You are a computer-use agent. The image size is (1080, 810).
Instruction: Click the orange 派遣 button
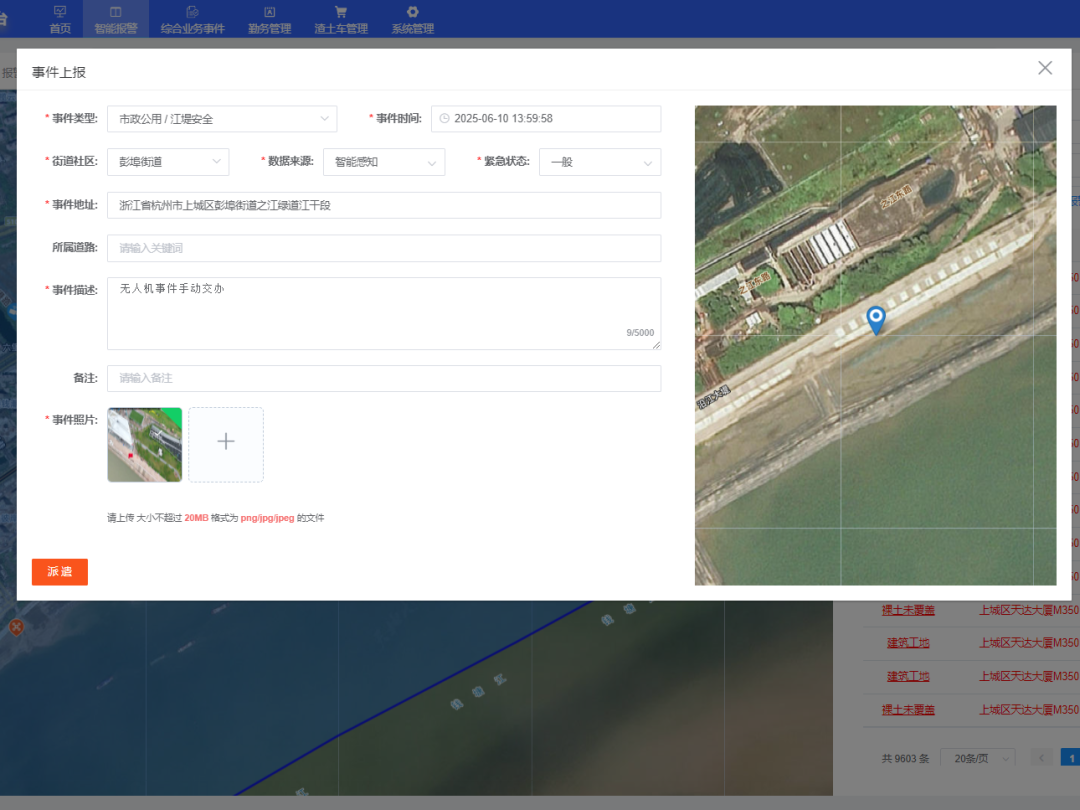point(60,572)
